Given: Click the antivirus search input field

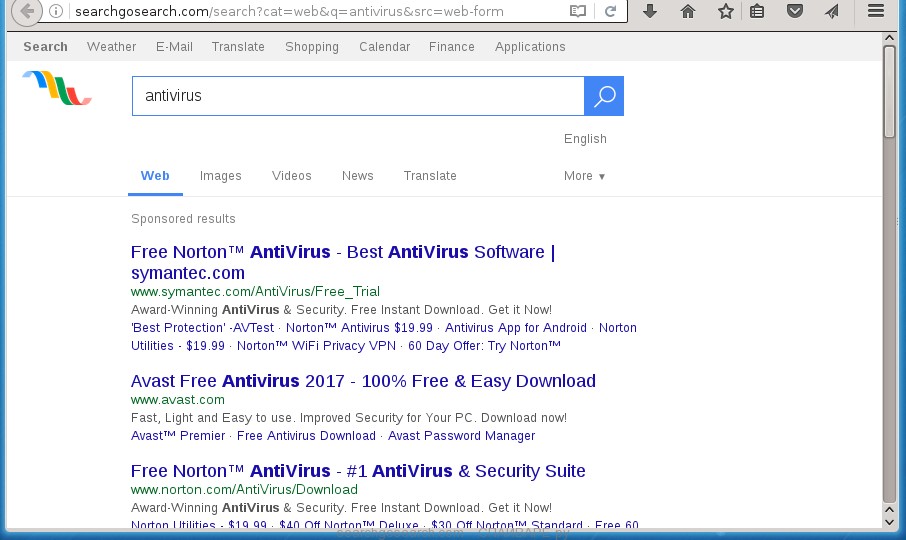Looking at the screenshot, I should [358, 96].
